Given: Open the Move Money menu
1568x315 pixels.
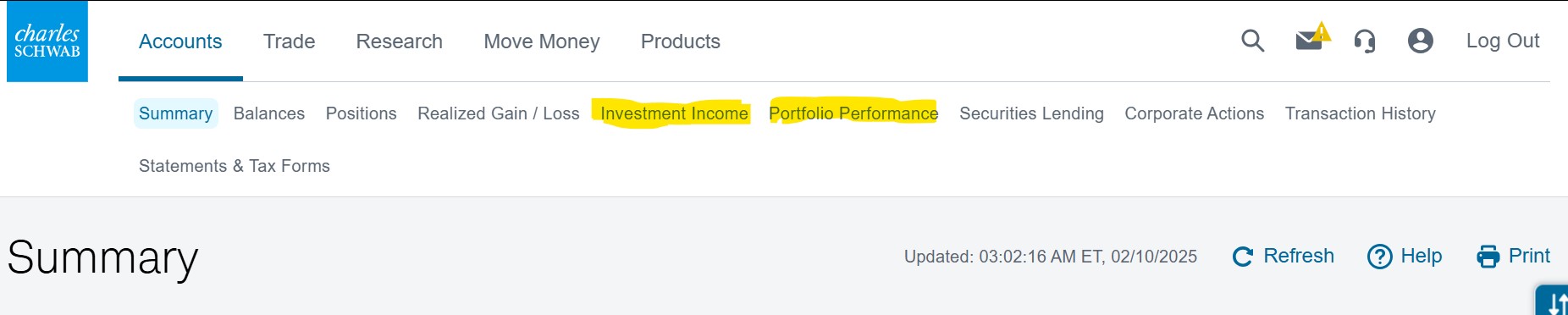Looking at the screenshot, I should pyautogui.click(x=542, y=41).
